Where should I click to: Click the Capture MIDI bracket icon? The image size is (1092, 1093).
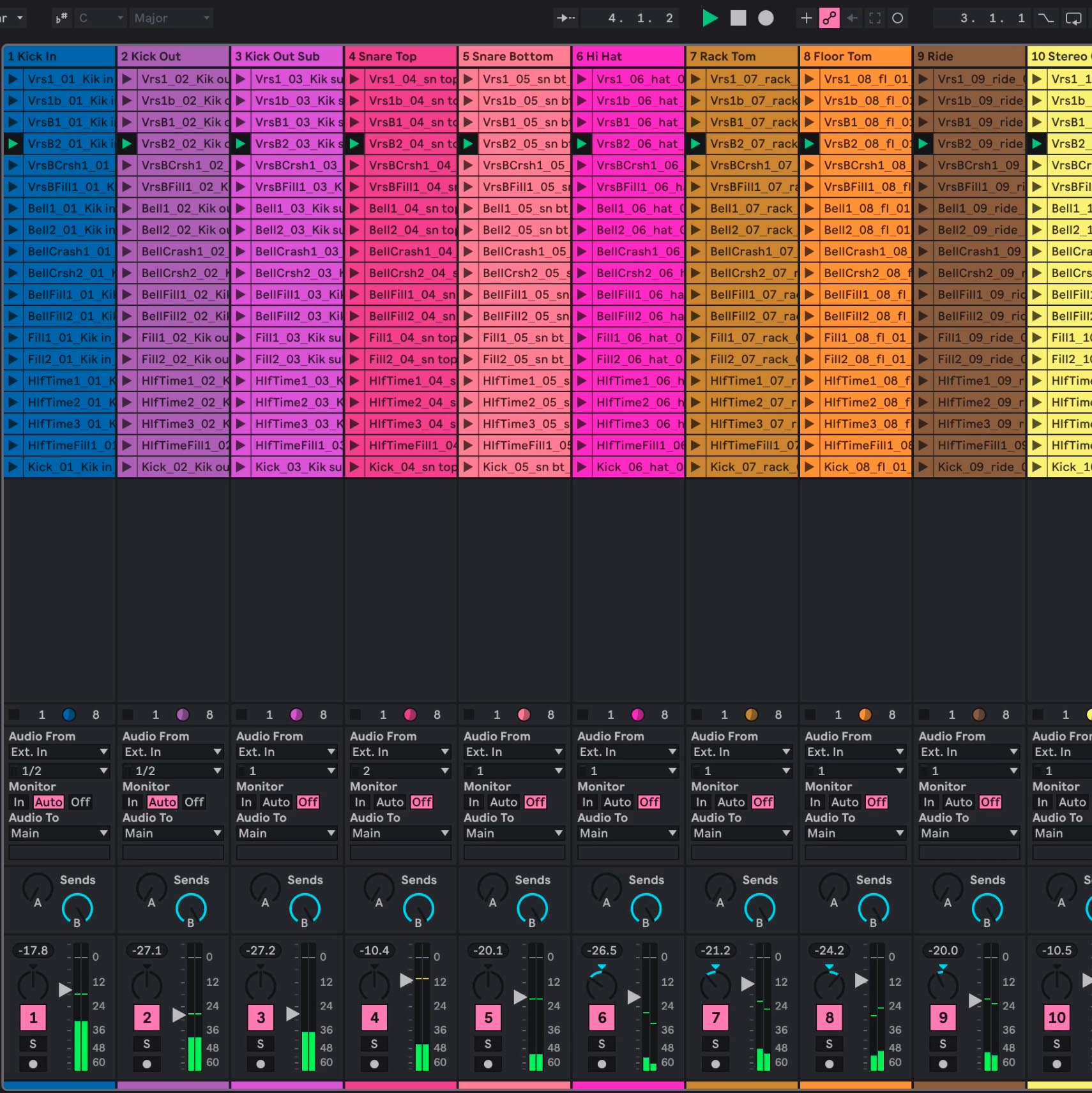click(875, 18)
